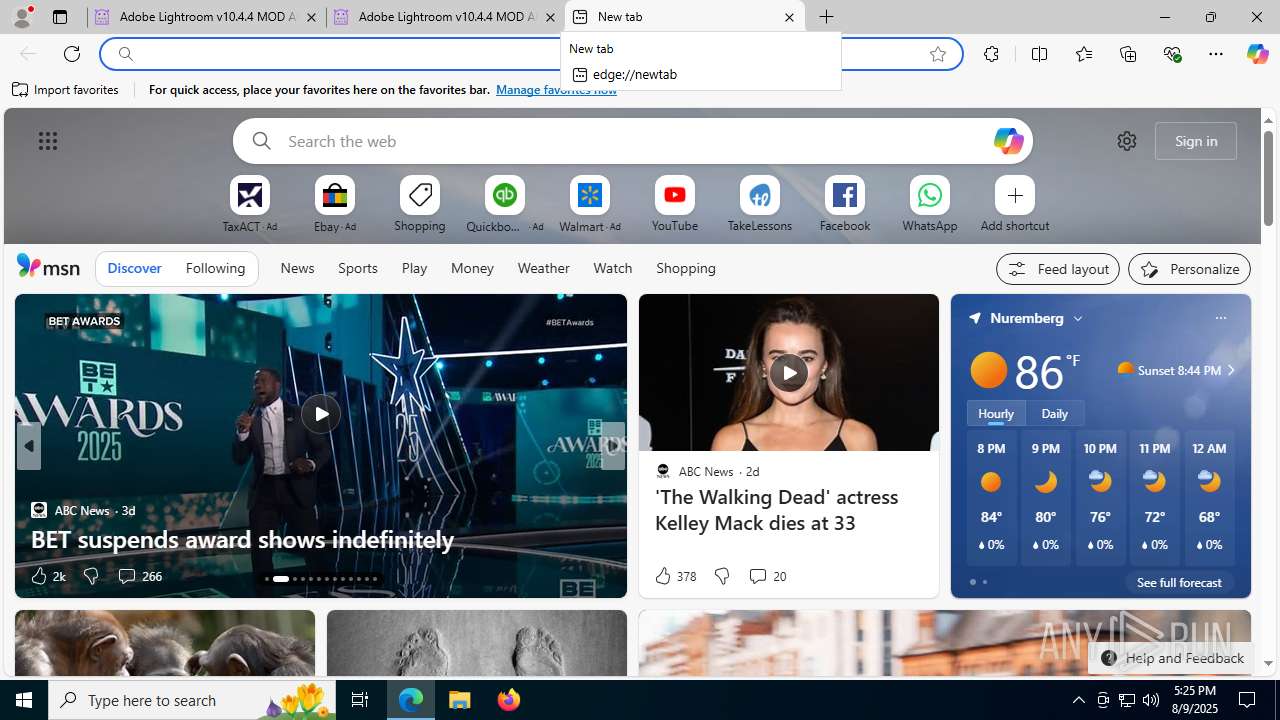Open the Weather category
This screenshot has width=1280, height=720.
543,268
